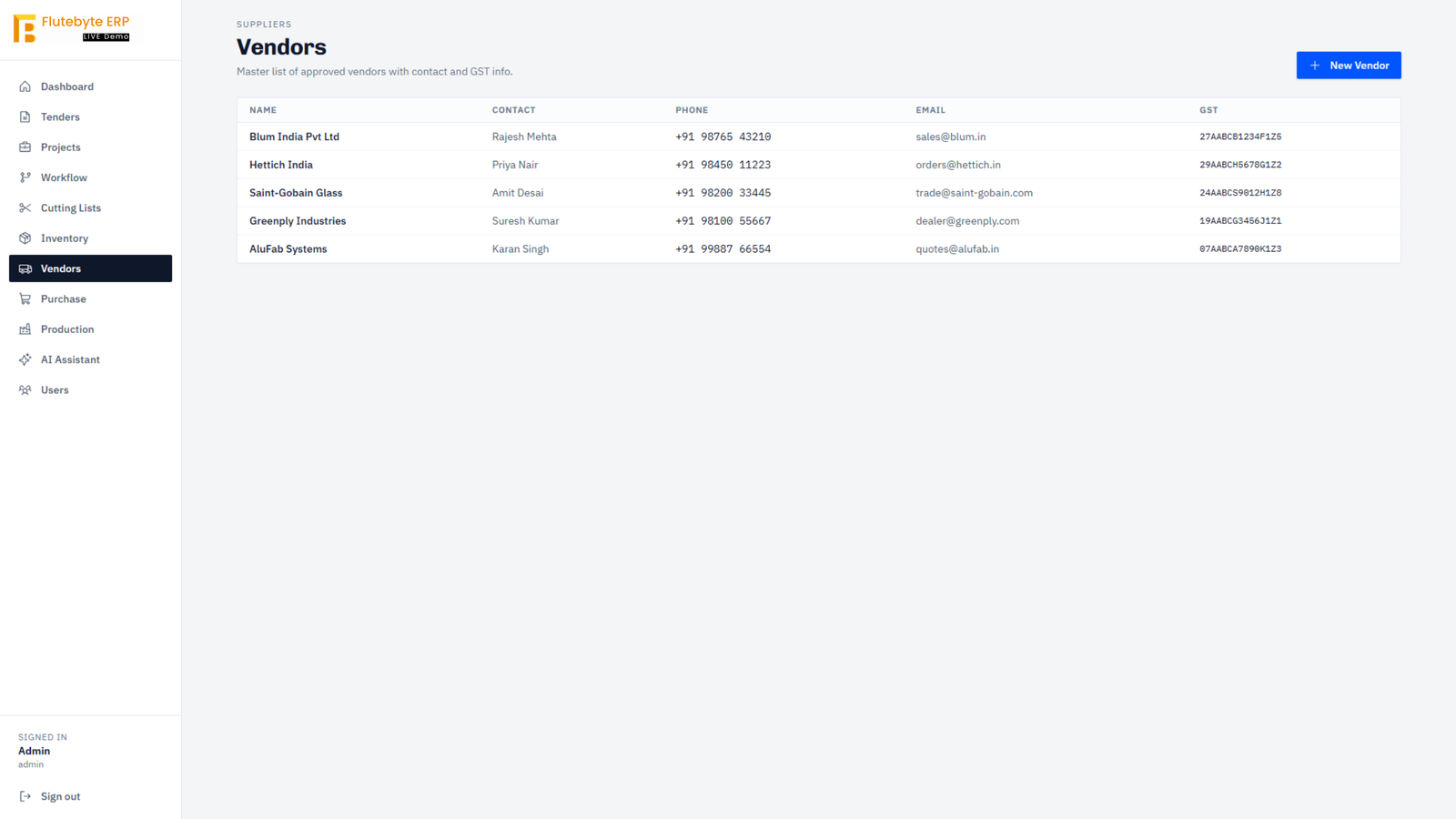The width and height of the screenshot is (1456, 819).
Task: Click phone +91 98450 11223
Action: pos(723,165)
